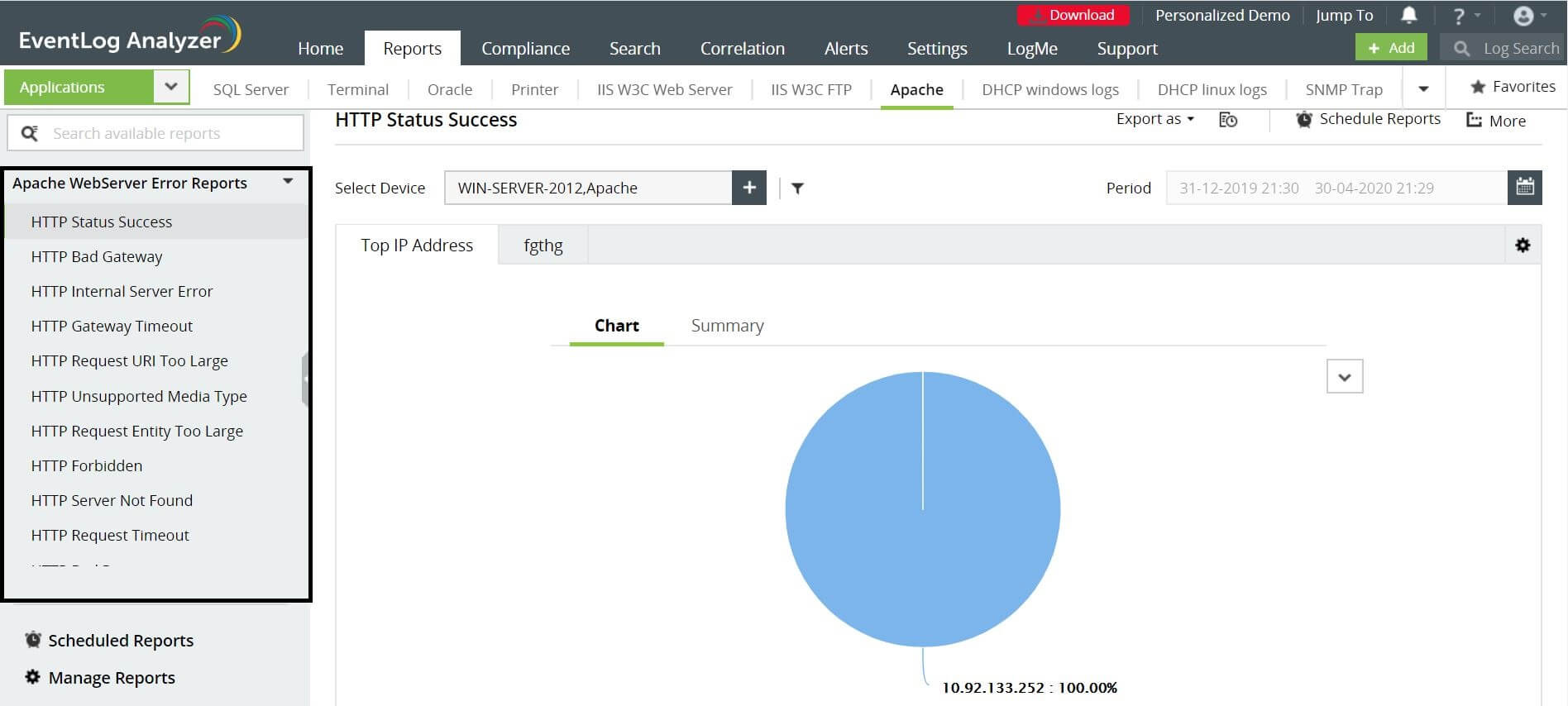
Task: Select the Printer report category
Action: pos(534,89)
